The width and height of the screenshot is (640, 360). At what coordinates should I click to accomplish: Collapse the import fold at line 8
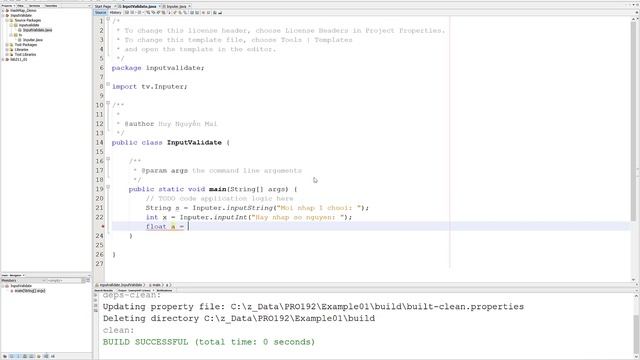pos(108,84)
